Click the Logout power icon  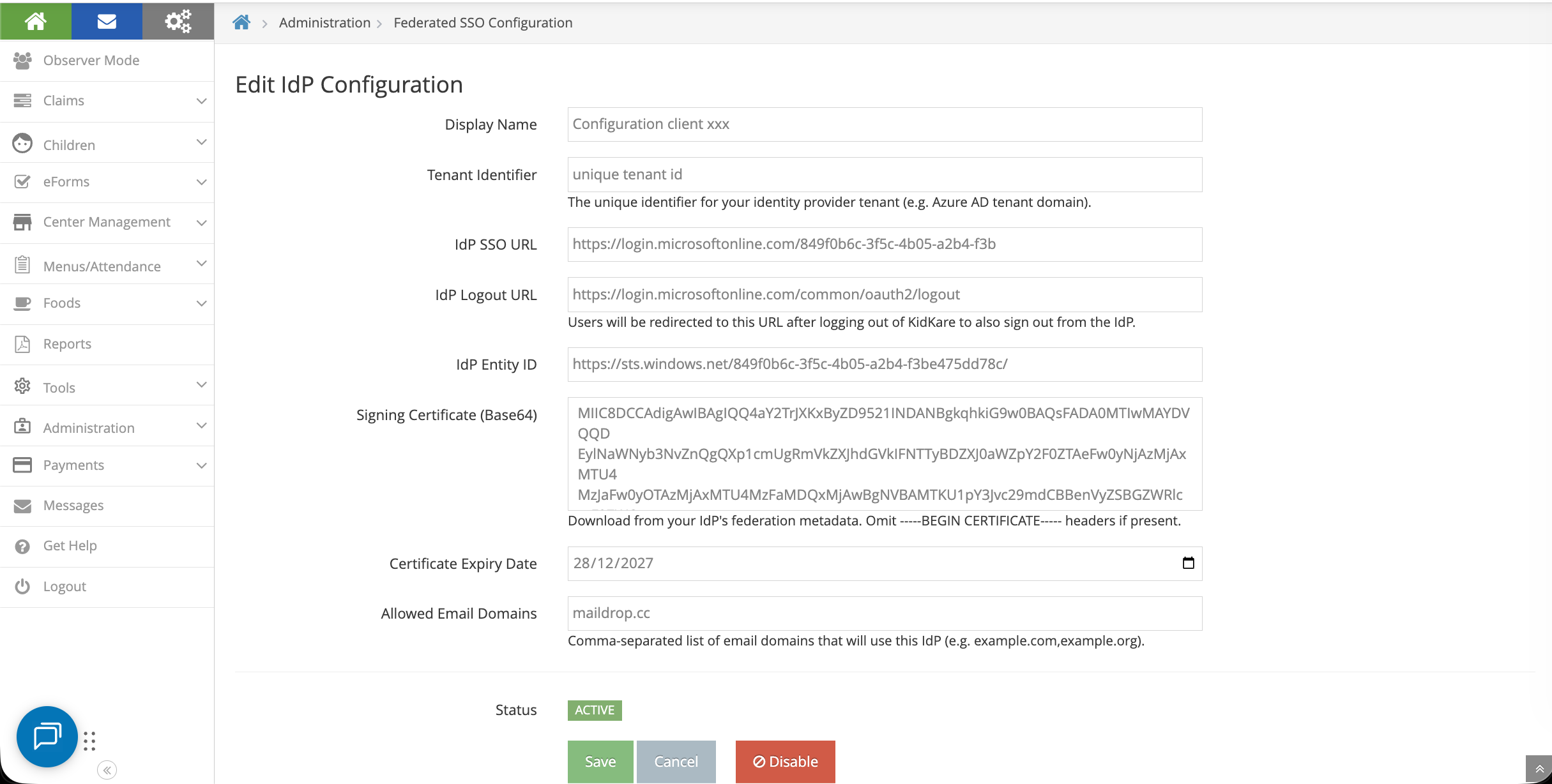click(x=65, y=585)
